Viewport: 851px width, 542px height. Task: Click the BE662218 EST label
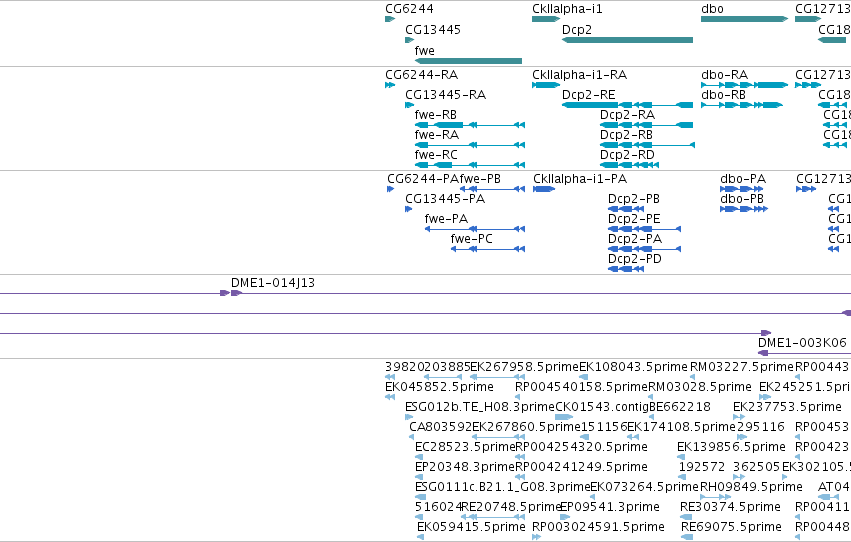tap(680, 407)
